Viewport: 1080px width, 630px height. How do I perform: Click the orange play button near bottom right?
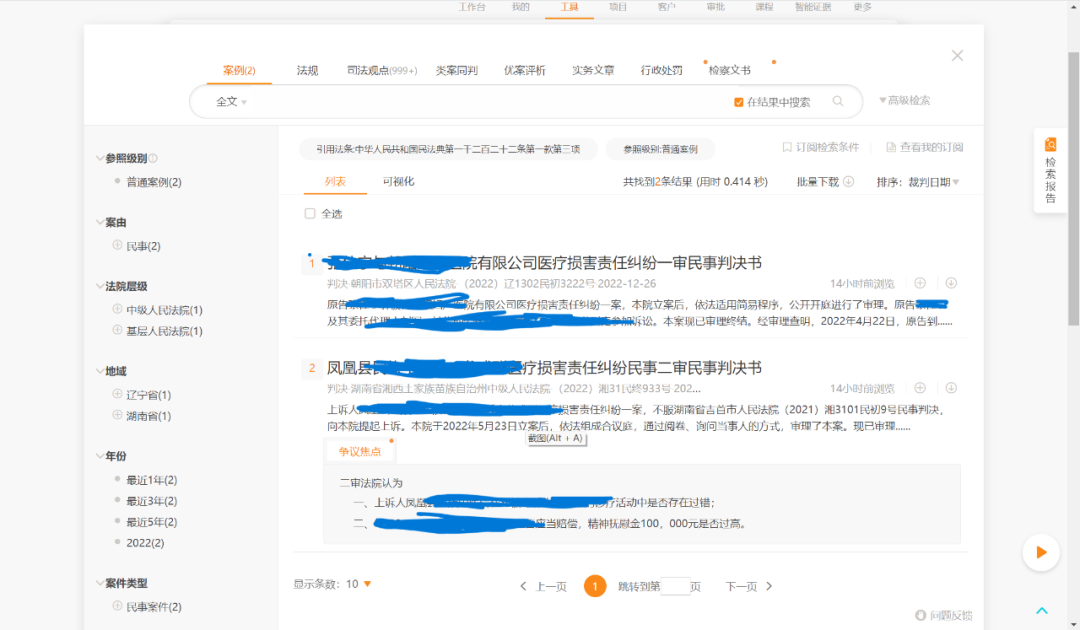1041,552
